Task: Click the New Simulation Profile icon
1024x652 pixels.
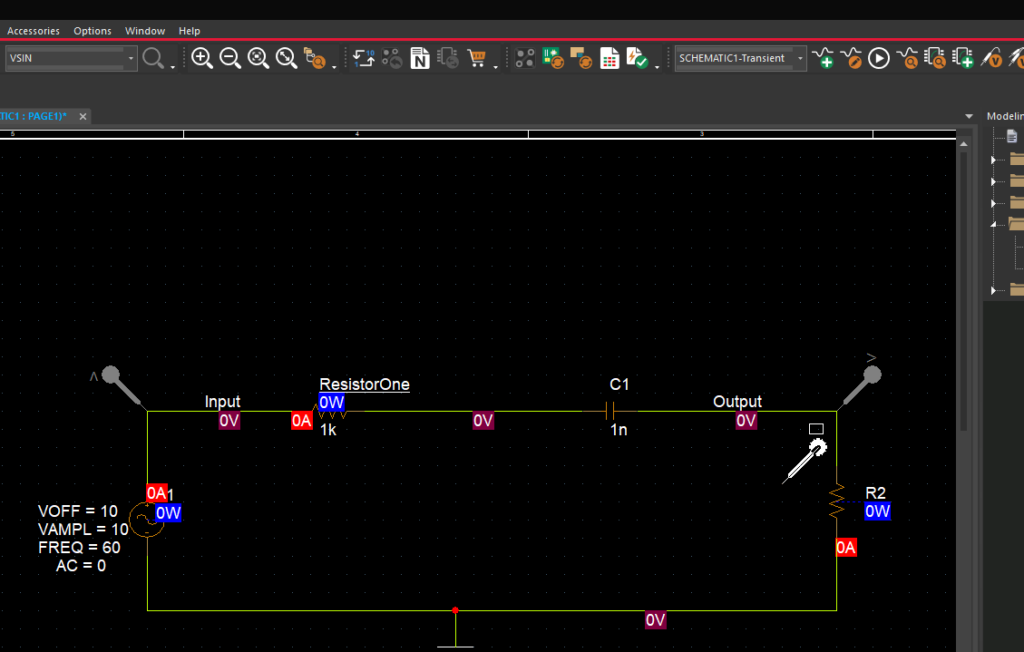Action: [x=824, y=58]
